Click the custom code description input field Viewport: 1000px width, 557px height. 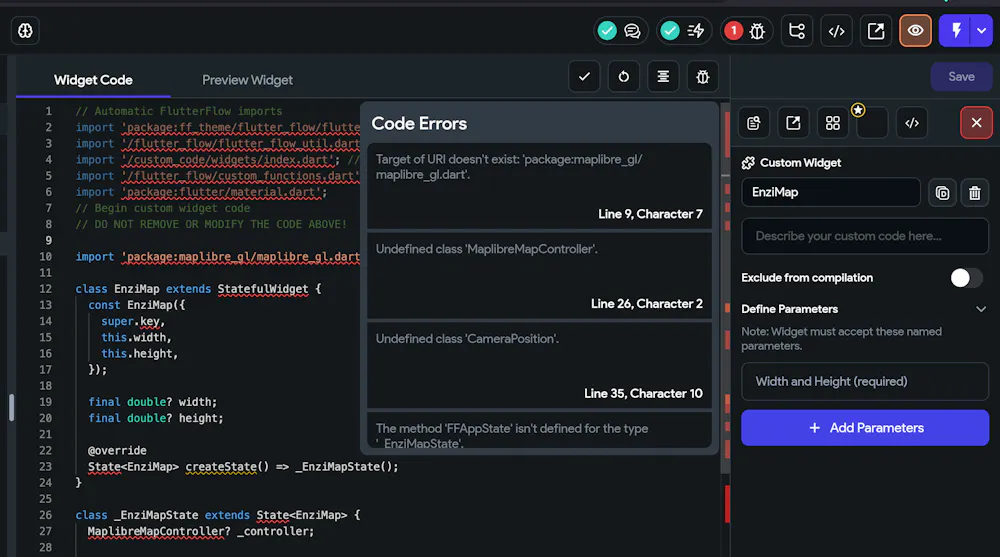click(865, 236)
